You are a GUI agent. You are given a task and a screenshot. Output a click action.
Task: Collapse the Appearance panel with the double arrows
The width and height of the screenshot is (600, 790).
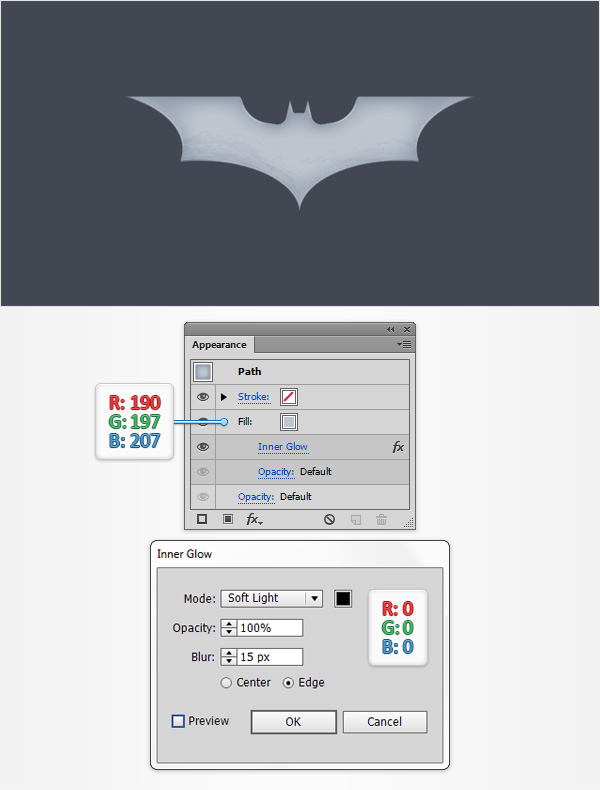point(390,330)
